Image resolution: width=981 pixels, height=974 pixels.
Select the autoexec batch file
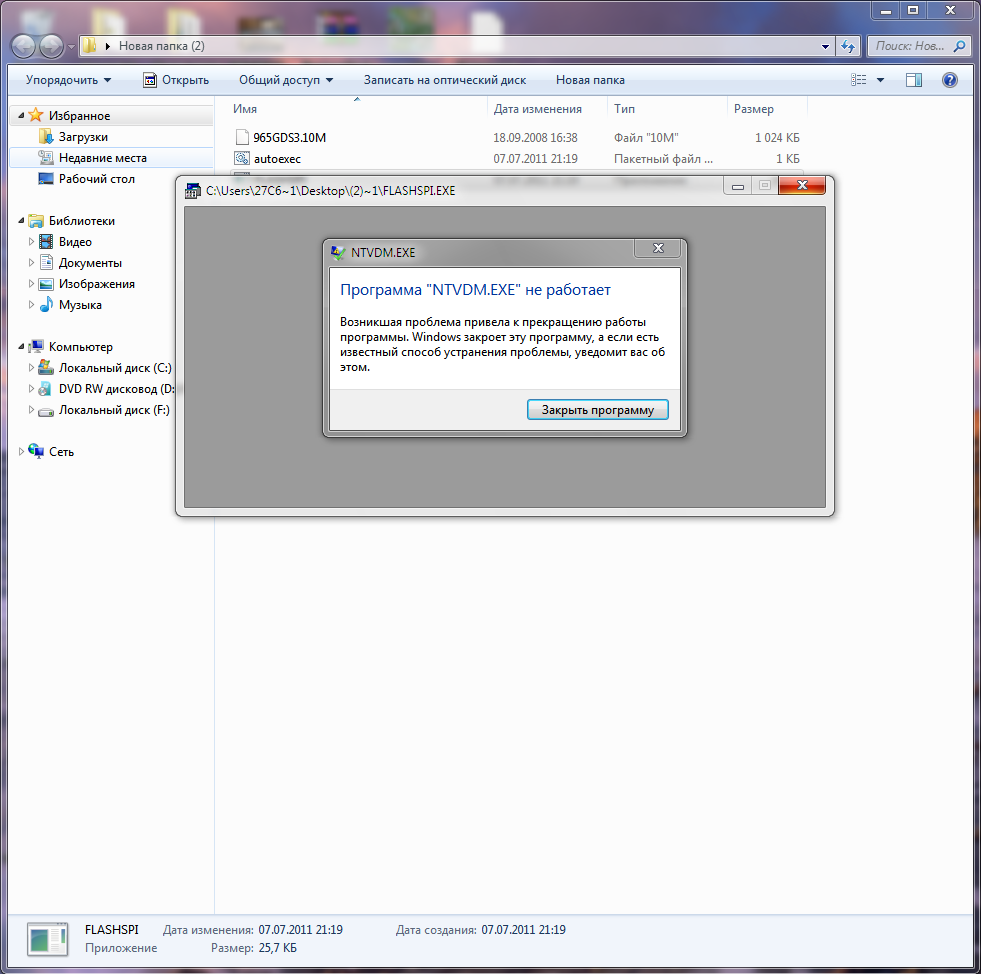pos(277,158)
